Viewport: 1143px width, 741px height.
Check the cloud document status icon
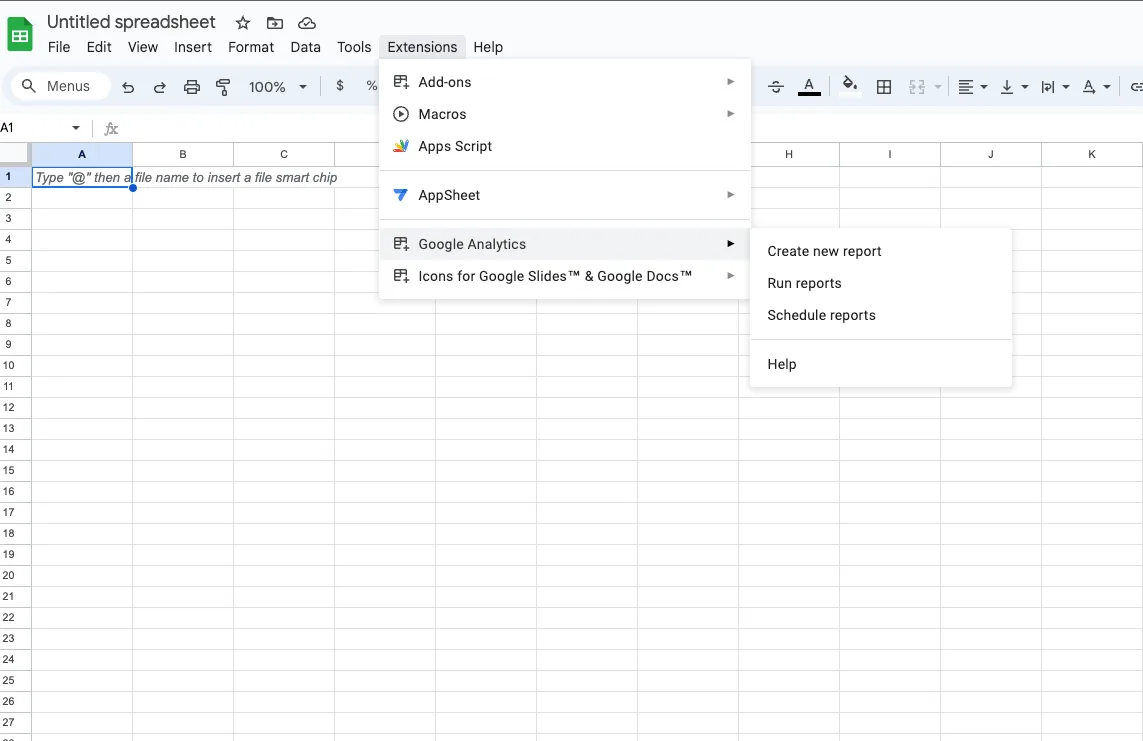point(307,23)
